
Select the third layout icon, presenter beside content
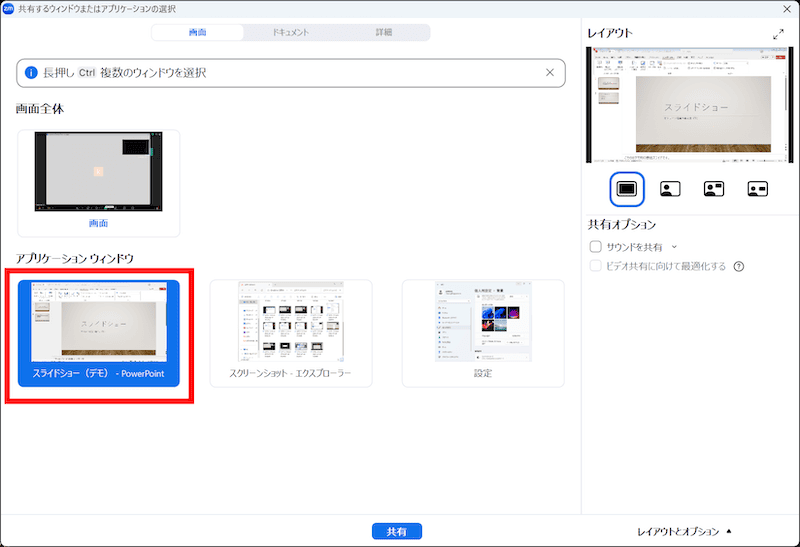(x=713, y=187)
